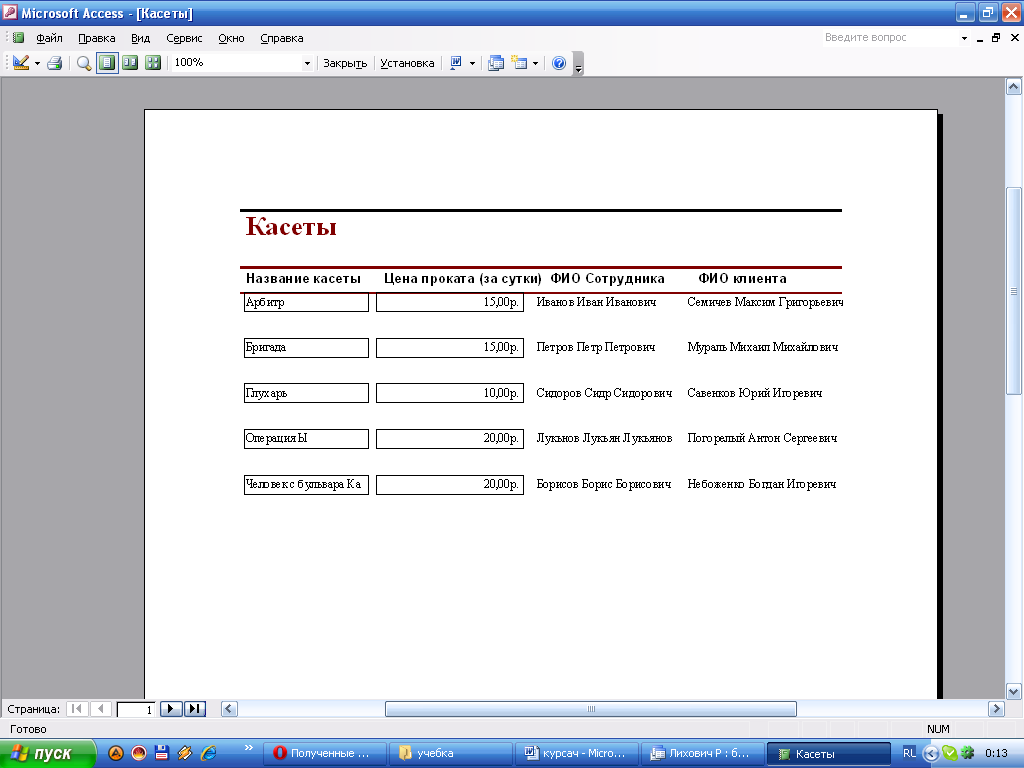Click the system tray expand arrow
Viewport: 1024px width, 768px height.
931,754
